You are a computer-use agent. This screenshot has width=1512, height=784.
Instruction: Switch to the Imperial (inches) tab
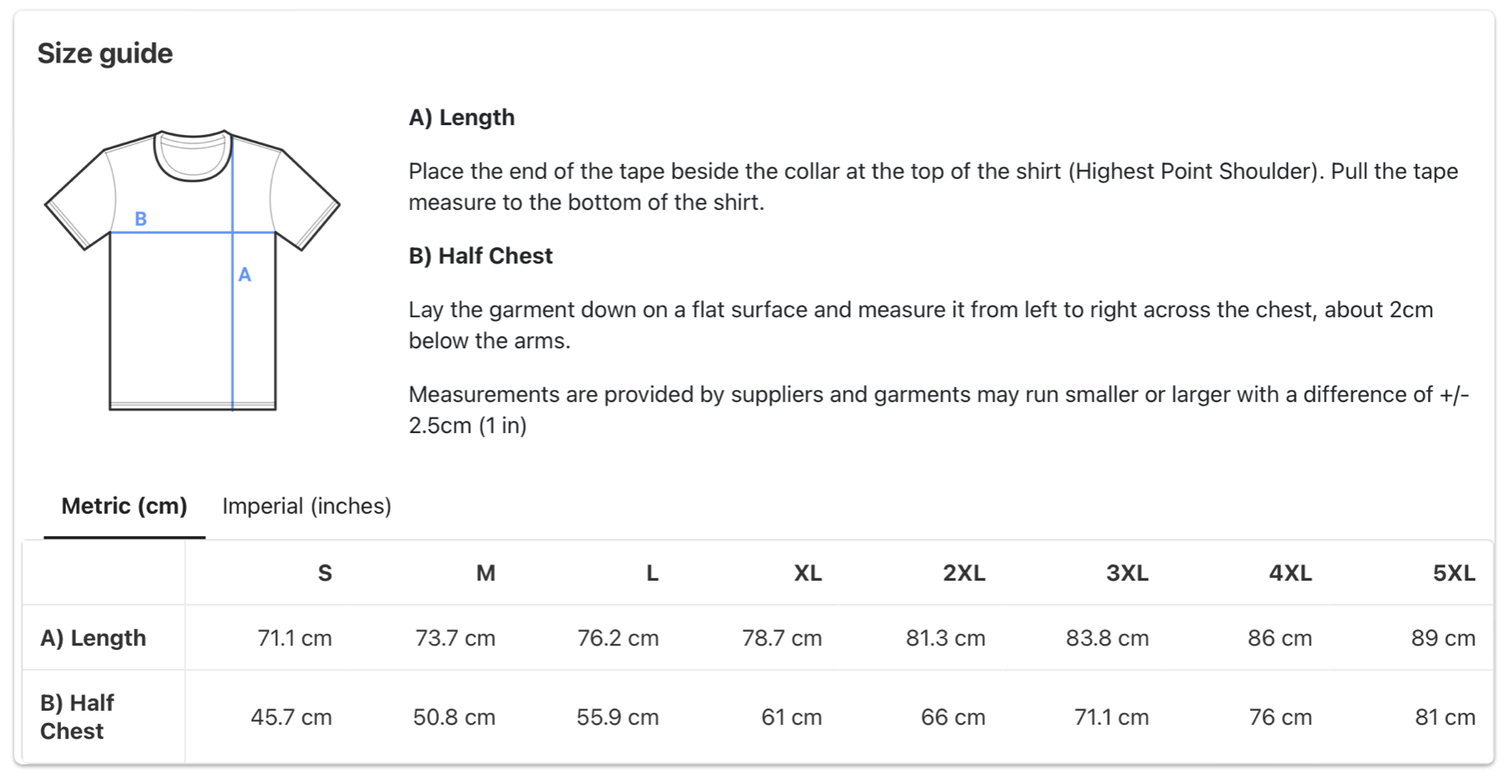(306, 506)
